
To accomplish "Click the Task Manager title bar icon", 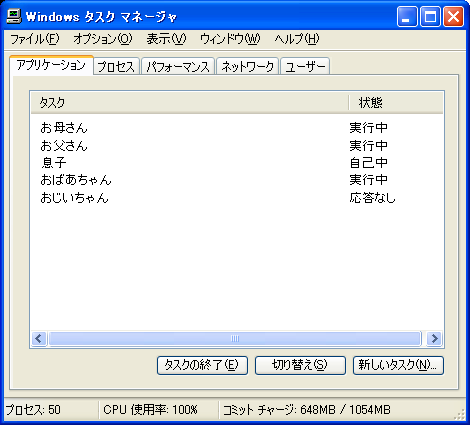I will [14, 16].
